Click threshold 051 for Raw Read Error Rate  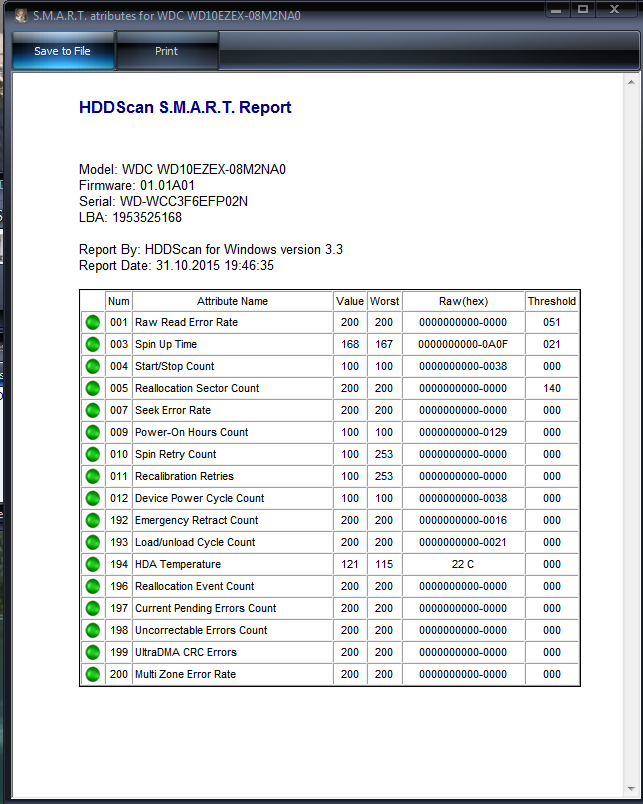(x=552, y=323)
